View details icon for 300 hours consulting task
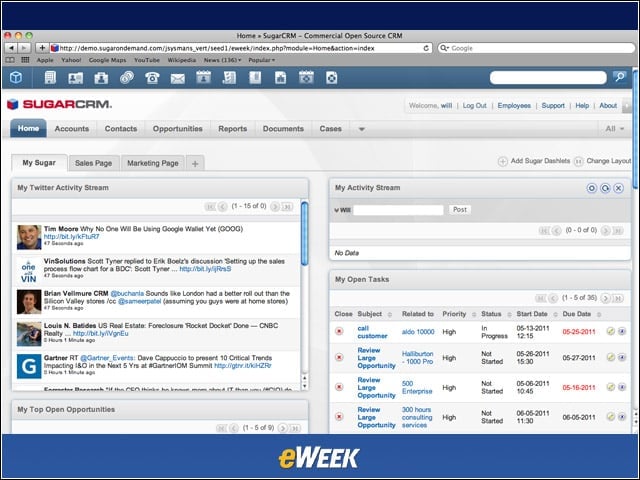The height and width of the screenshot is (480, 640). pyautogui.click(x=622, y=417)
